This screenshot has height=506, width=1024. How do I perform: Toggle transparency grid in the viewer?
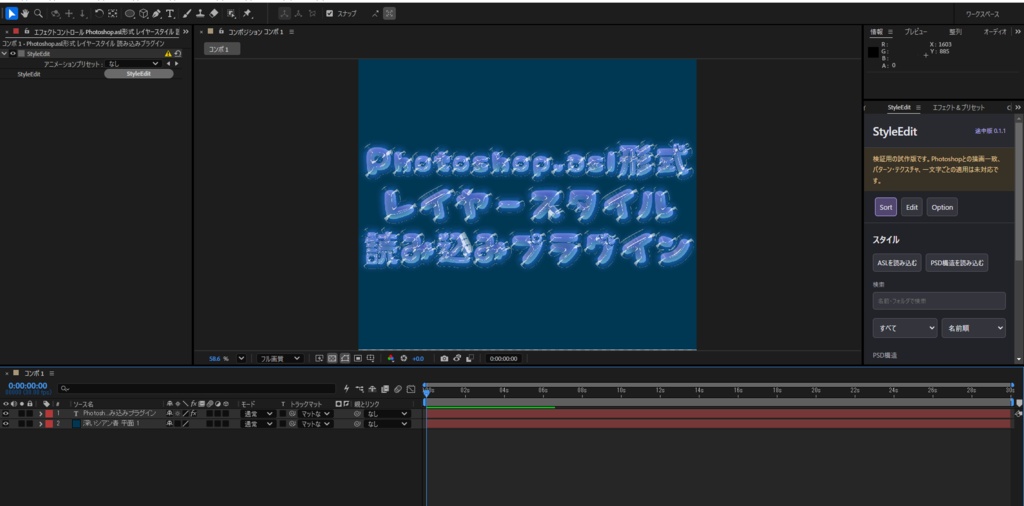tap(332, 358)
